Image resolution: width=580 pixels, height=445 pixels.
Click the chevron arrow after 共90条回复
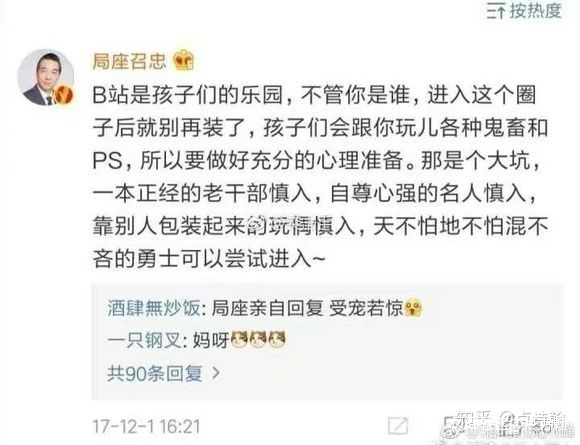point(216,374)
